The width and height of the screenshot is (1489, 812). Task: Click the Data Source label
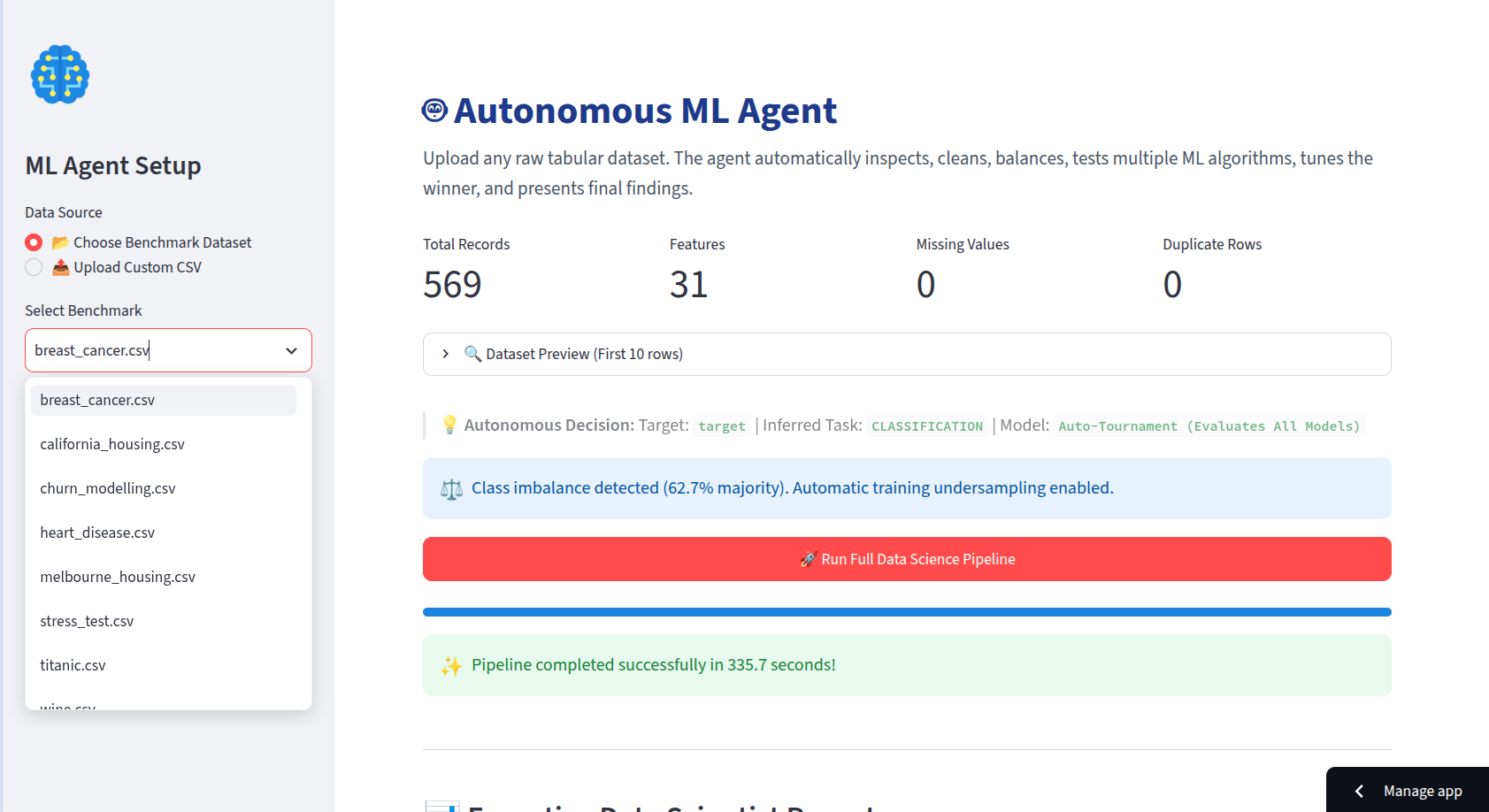point(64,212)
